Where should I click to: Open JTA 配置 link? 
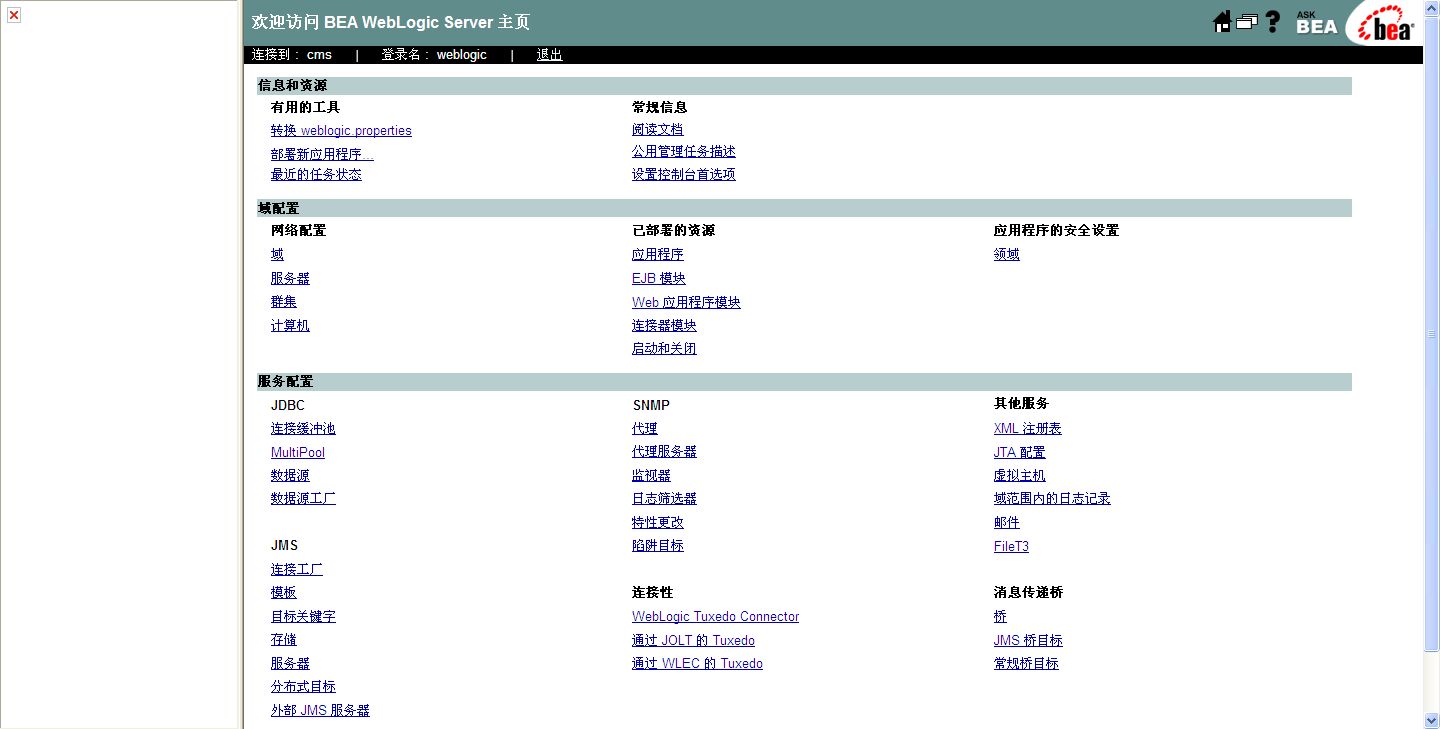(x=1020, y=453)
